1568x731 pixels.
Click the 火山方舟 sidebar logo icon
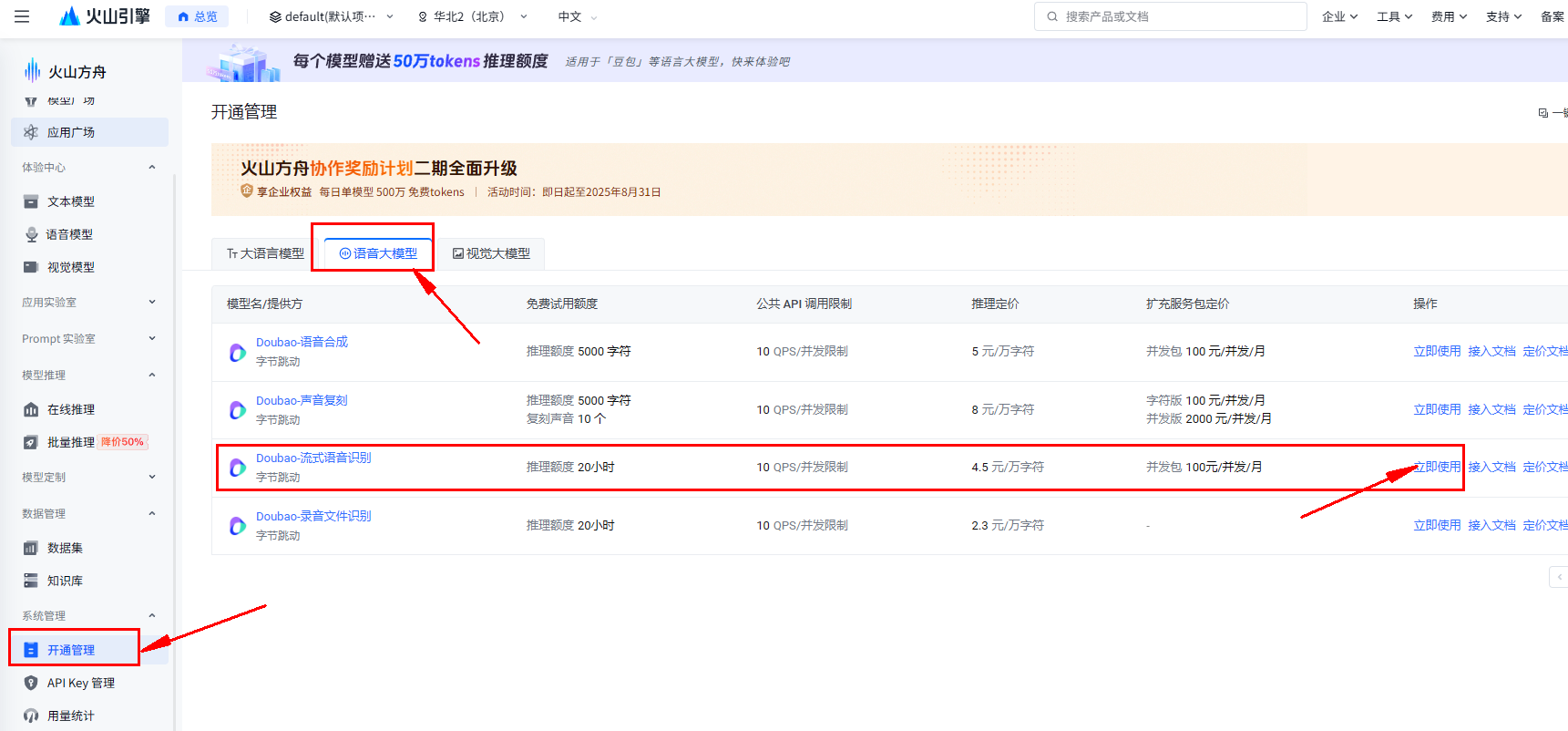pyautogui.click(x=32, y=71)
